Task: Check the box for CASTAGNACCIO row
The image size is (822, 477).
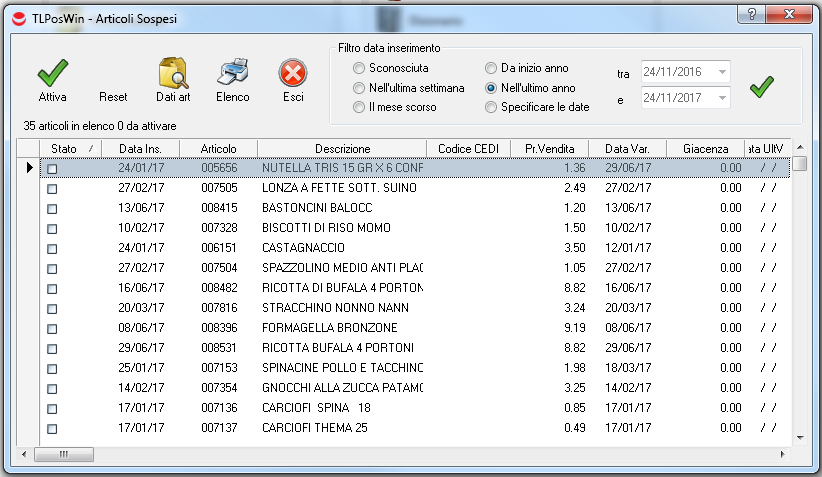Action: (x=52, y=248)
